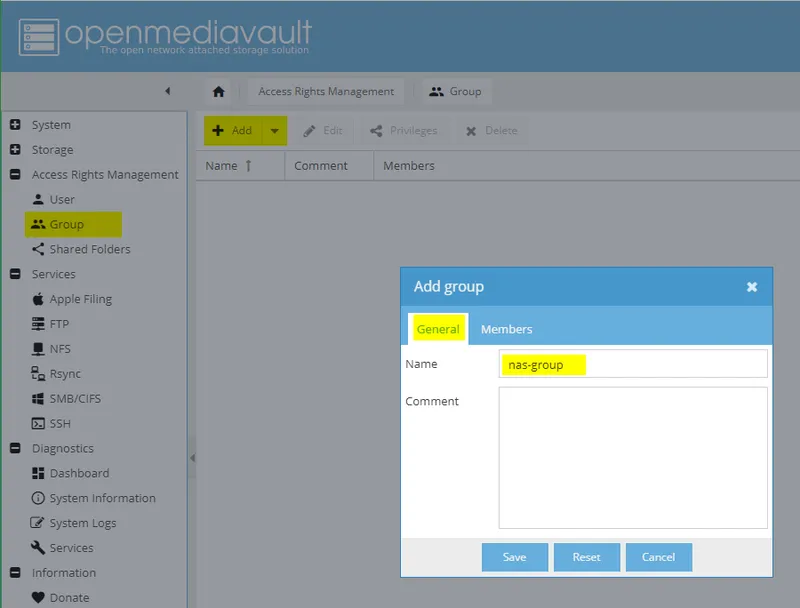
Task: Switch to the Members tab
Action: [508, 329]
